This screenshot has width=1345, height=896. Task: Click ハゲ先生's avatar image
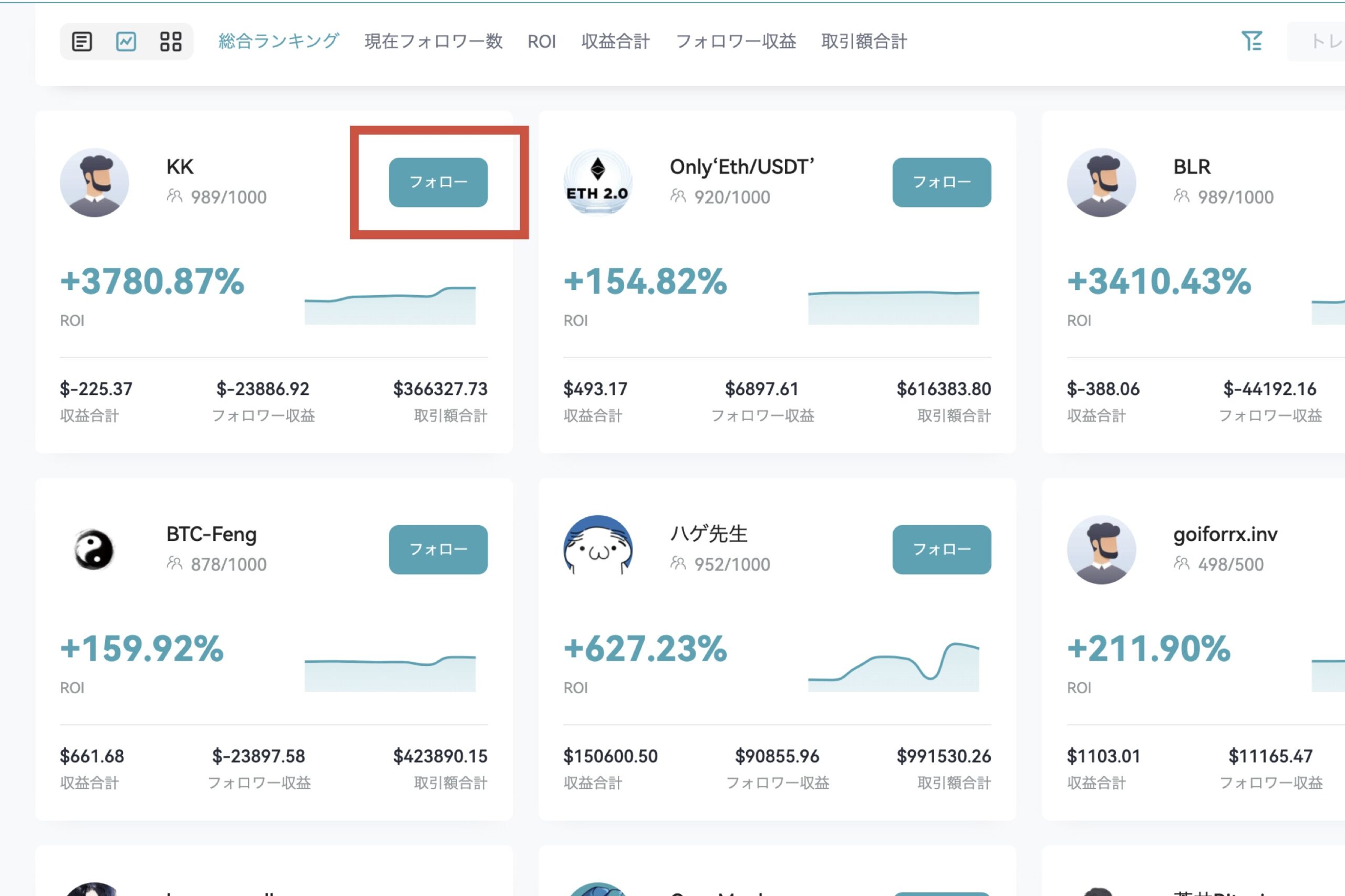click(598, 549)
